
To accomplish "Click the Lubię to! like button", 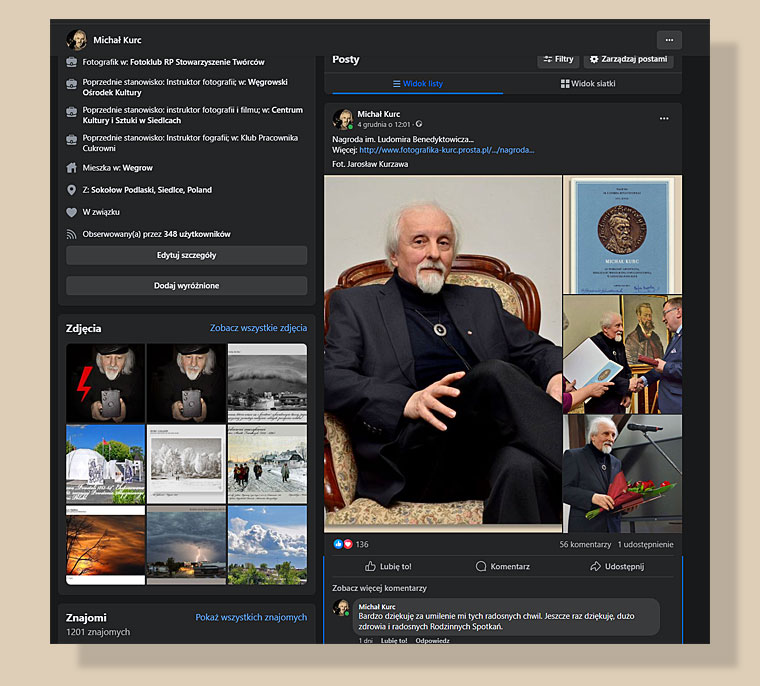I will click(x=388, y=566).
